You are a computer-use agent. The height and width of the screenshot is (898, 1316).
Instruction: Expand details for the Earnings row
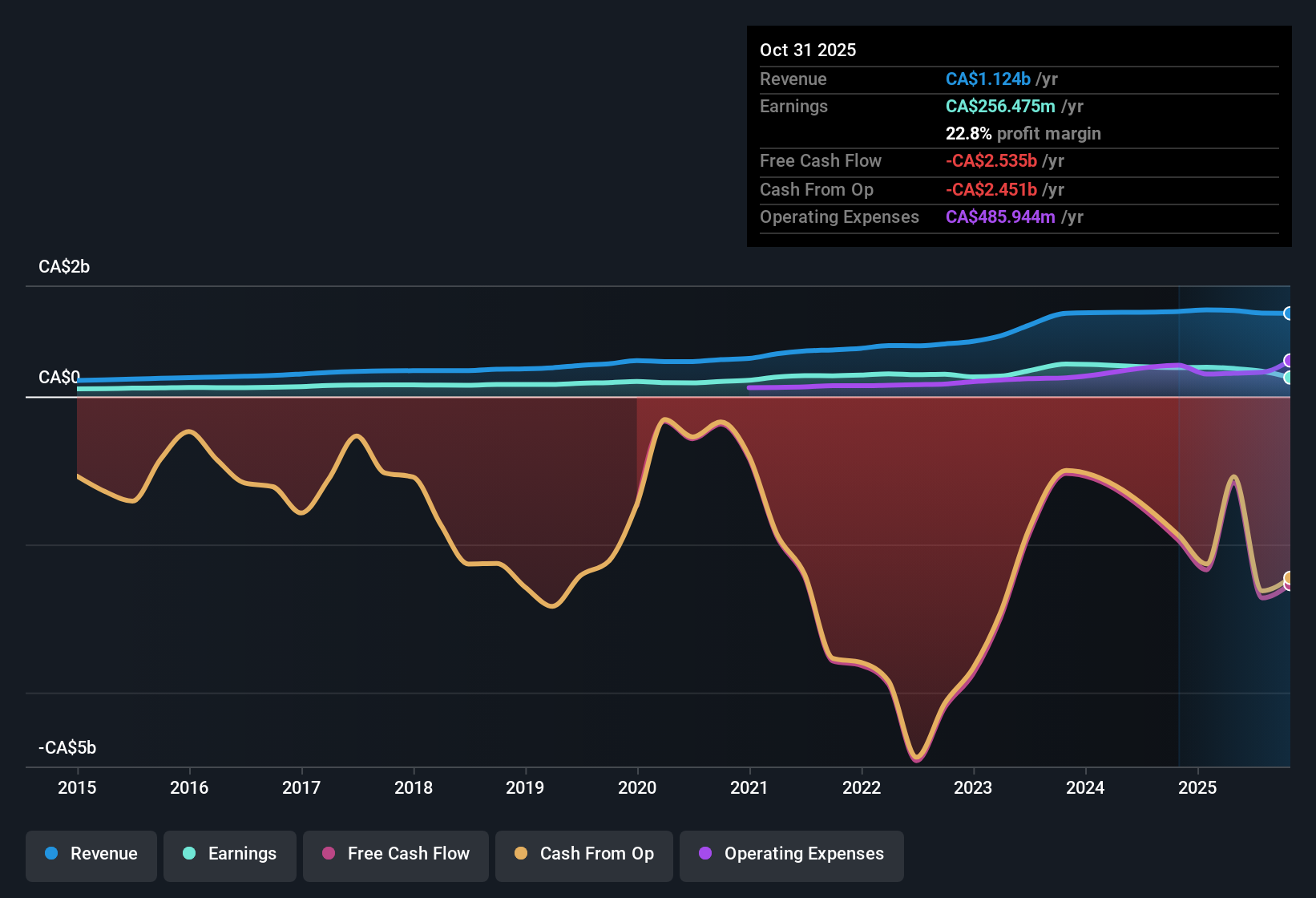793,106
